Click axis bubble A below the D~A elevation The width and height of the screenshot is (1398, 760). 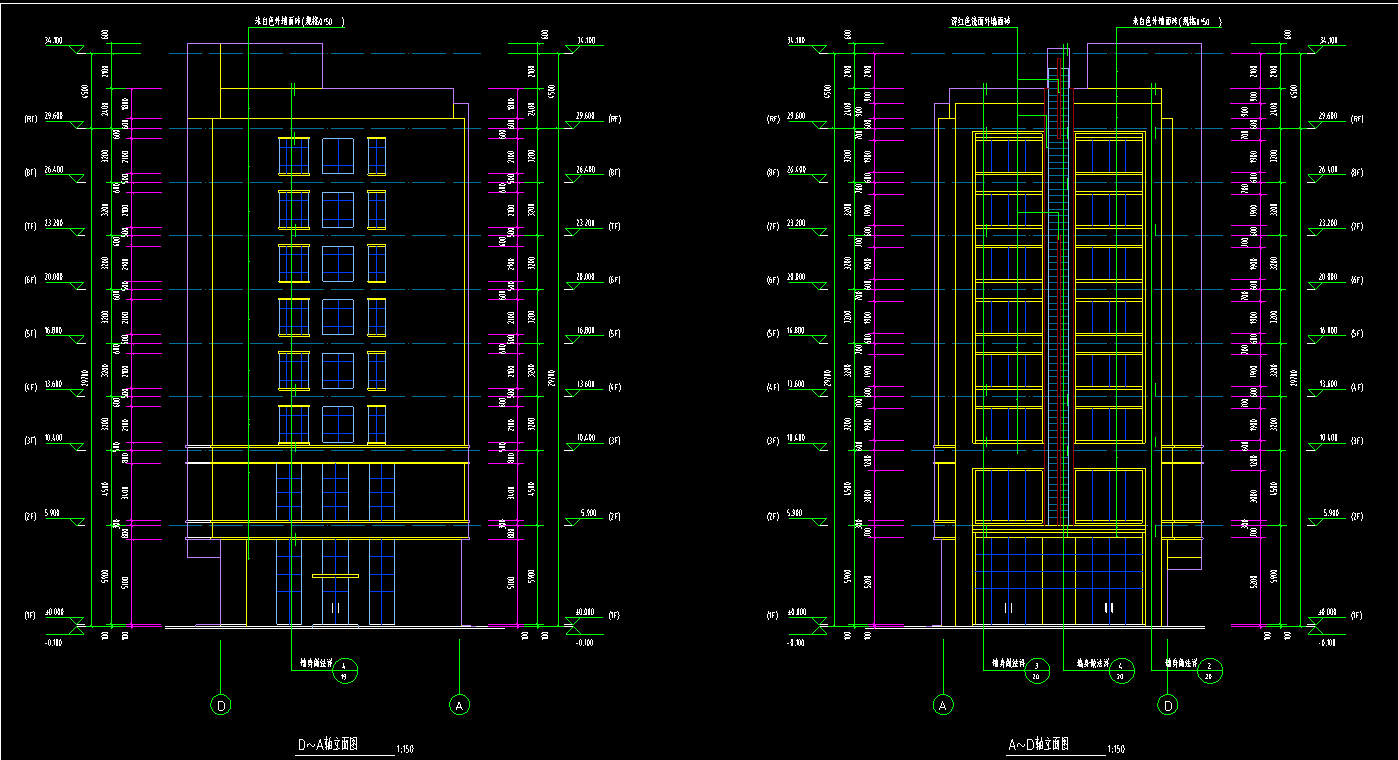point(459,705)
